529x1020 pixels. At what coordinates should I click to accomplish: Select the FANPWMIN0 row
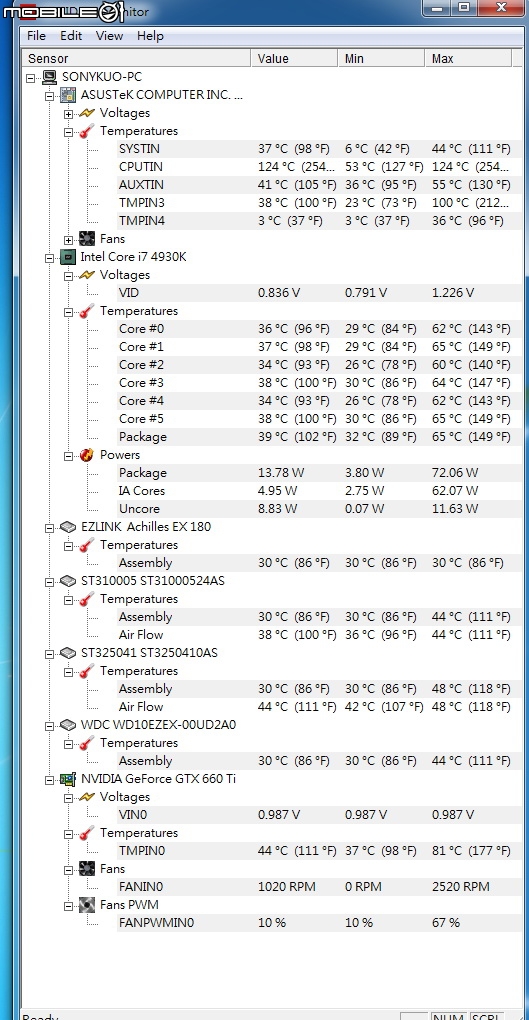tap(319, 923)
